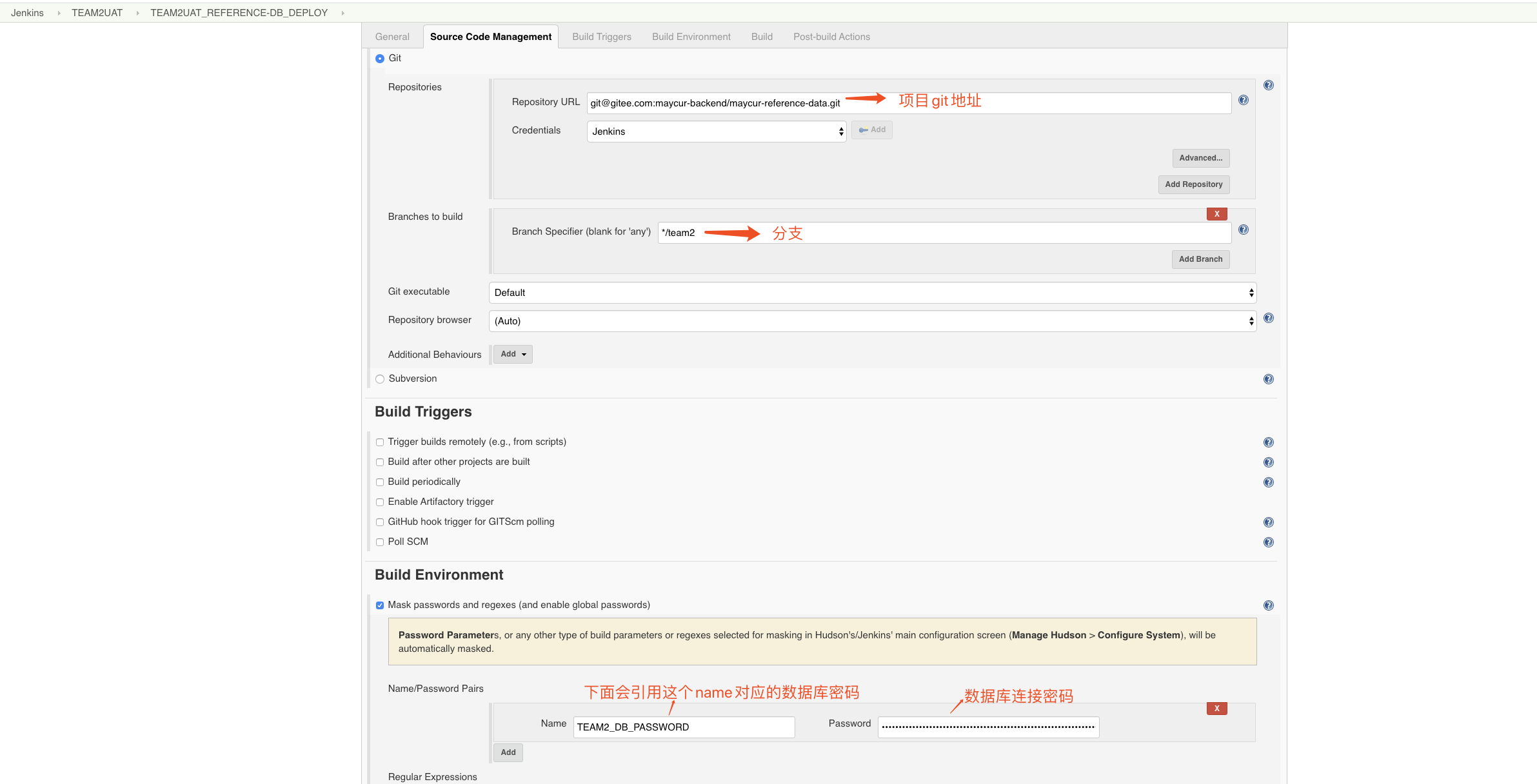Show help for Subversion option
Screen dimensions: 1537x784
1268,379
